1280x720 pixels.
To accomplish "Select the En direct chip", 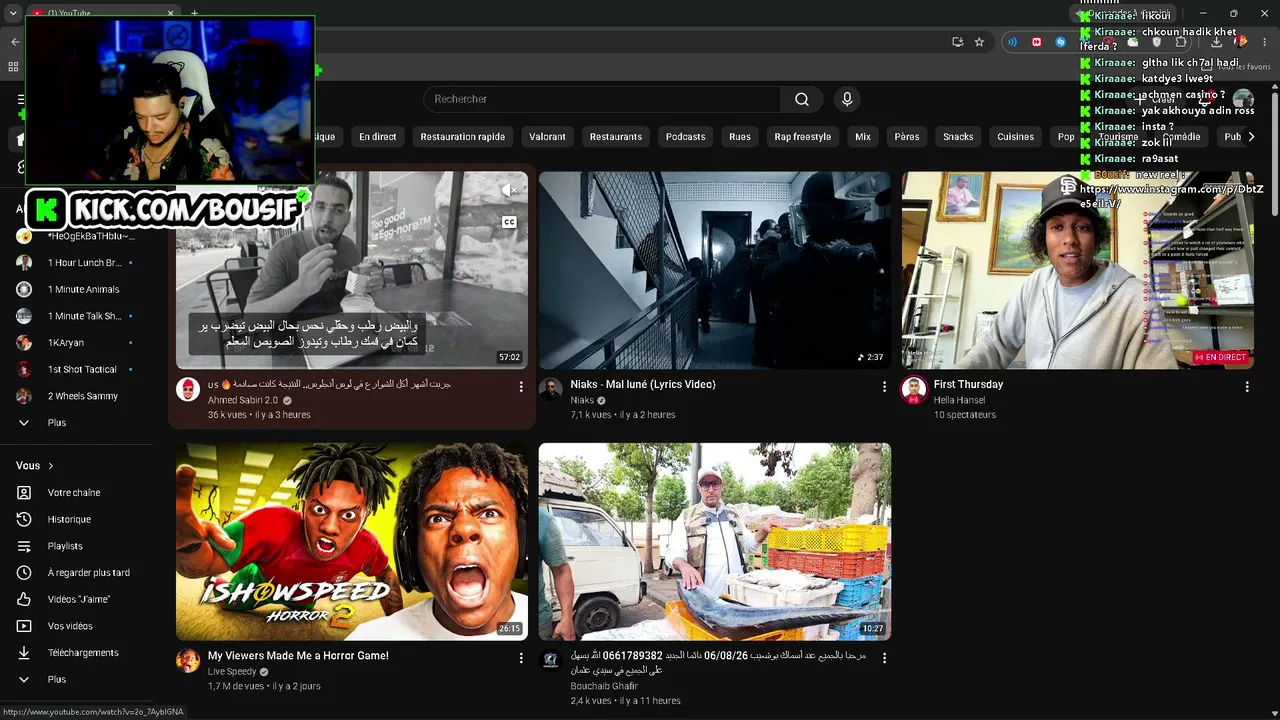I will 378,137.
